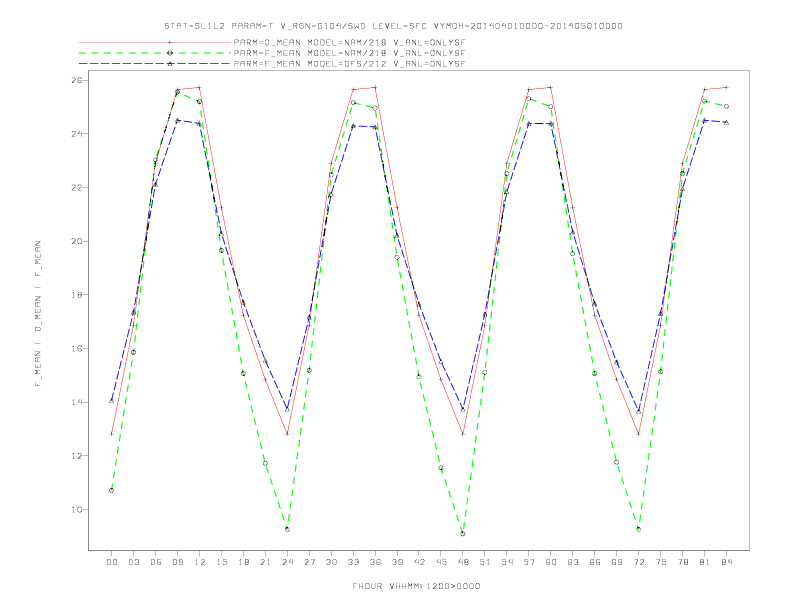Image resolution: width=792 pixels, height=612 pixels.
Task: Click x-axis tick label 66
Action: pos(595,562)
